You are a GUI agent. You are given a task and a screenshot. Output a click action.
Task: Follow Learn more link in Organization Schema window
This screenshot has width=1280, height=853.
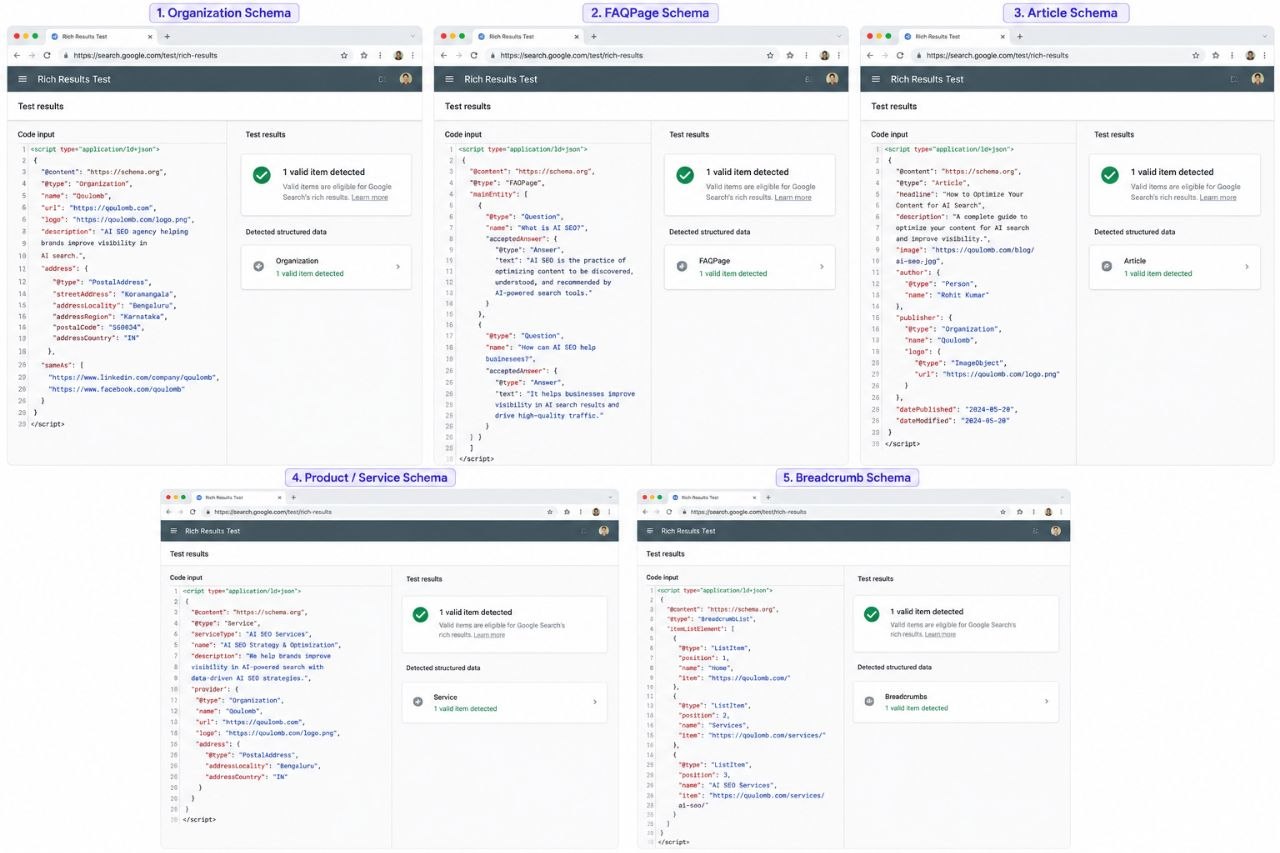tap(370, 197)
